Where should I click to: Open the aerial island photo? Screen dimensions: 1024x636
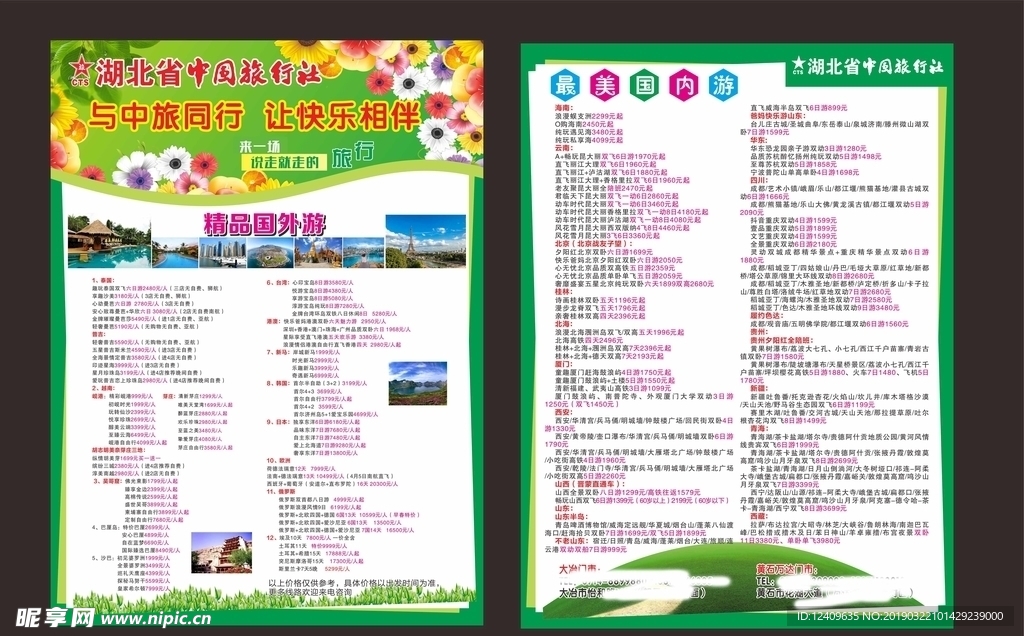pyautogui.click(x=270, y=253)
